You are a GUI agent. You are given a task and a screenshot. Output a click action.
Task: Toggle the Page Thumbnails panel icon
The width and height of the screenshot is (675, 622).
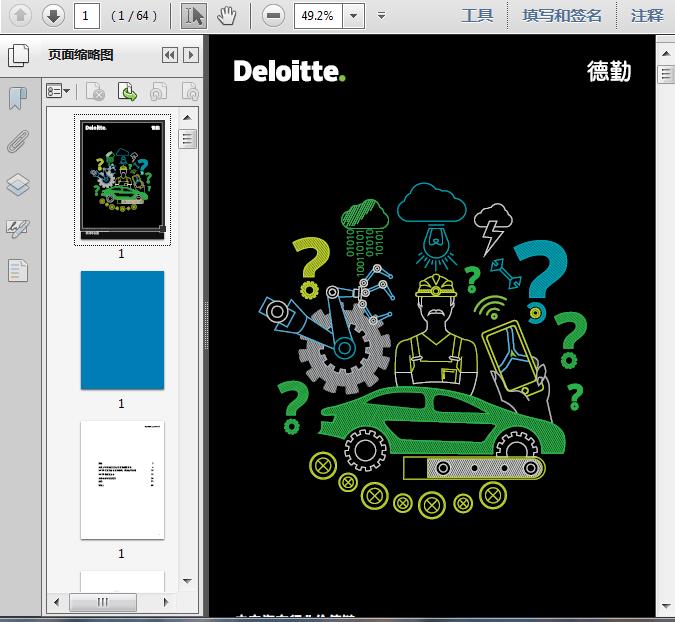tap(18, 56)
